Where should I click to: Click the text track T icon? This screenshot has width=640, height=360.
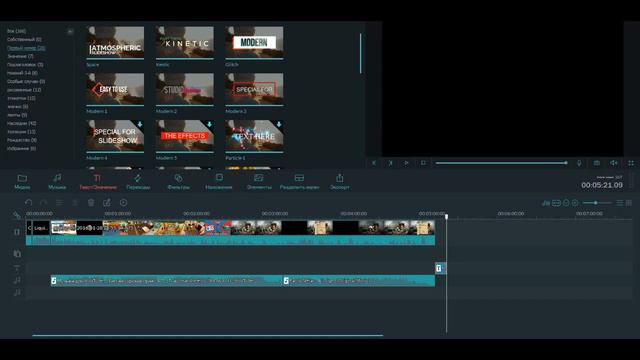(17, 268)
